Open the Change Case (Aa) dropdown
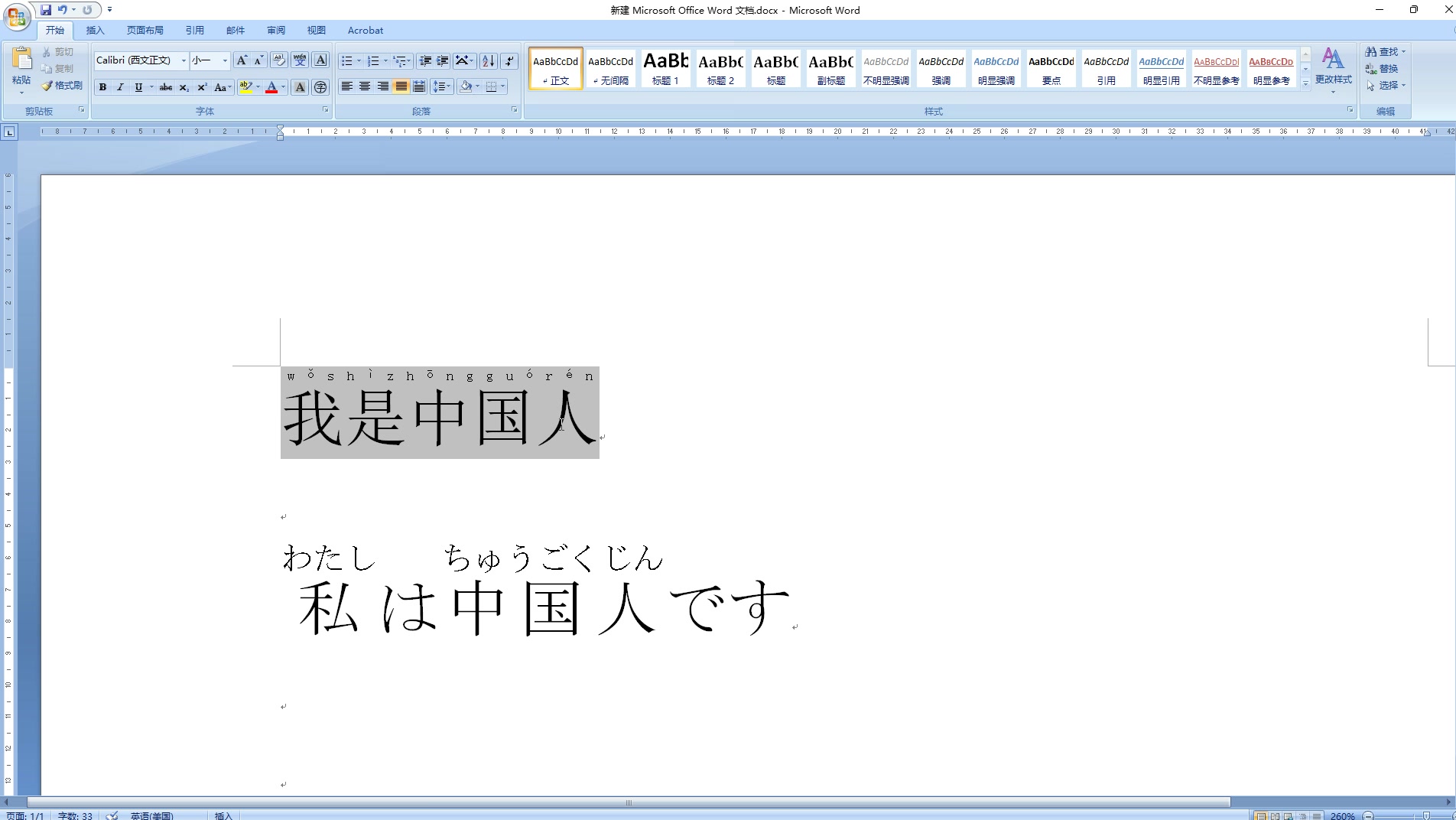The width and height of the screenshot is (1456, 820). pyautogui.click(x=223, y=87)
